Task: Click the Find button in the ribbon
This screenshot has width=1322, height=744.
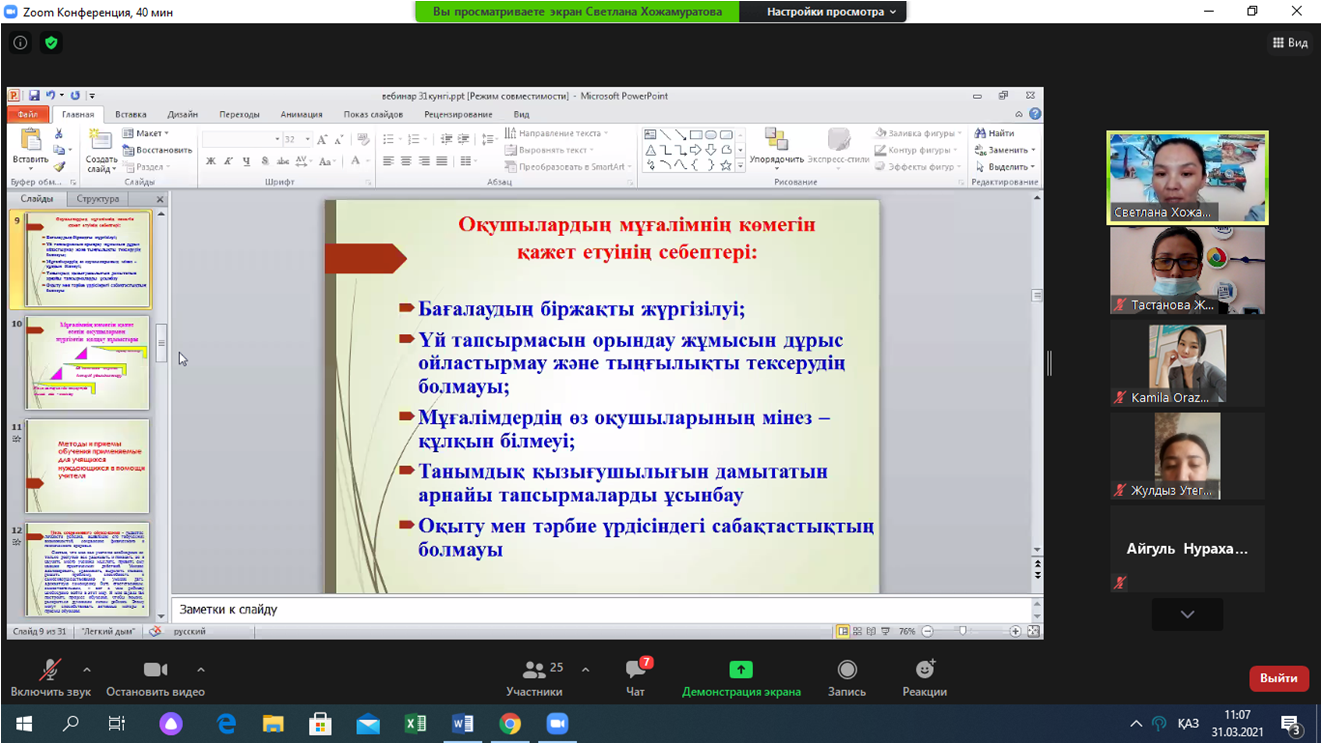Action: tap(995, 133)
